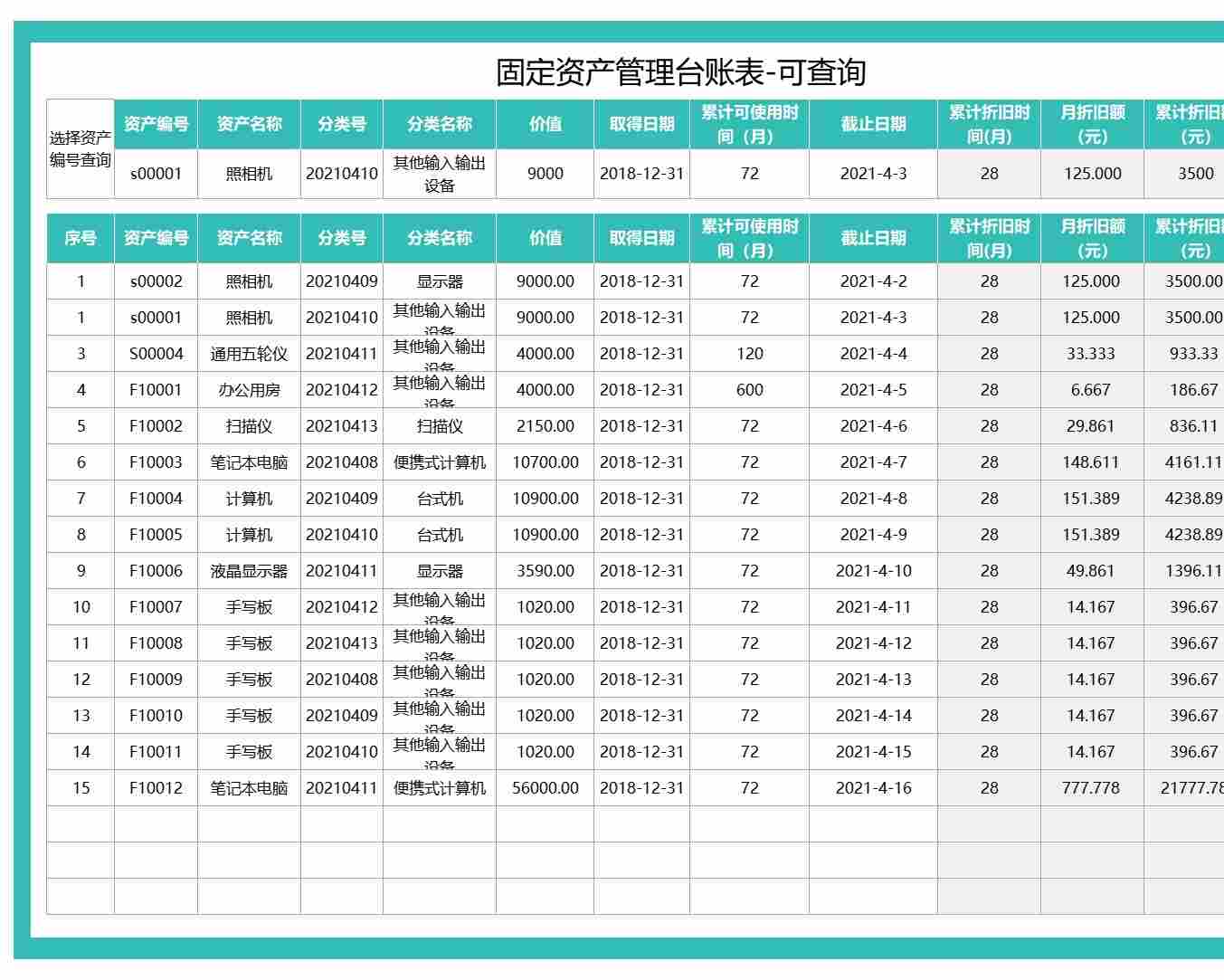Click the 取得日期 column header
Viewport: 1224px width, 980px height.
tap(641, 238)
